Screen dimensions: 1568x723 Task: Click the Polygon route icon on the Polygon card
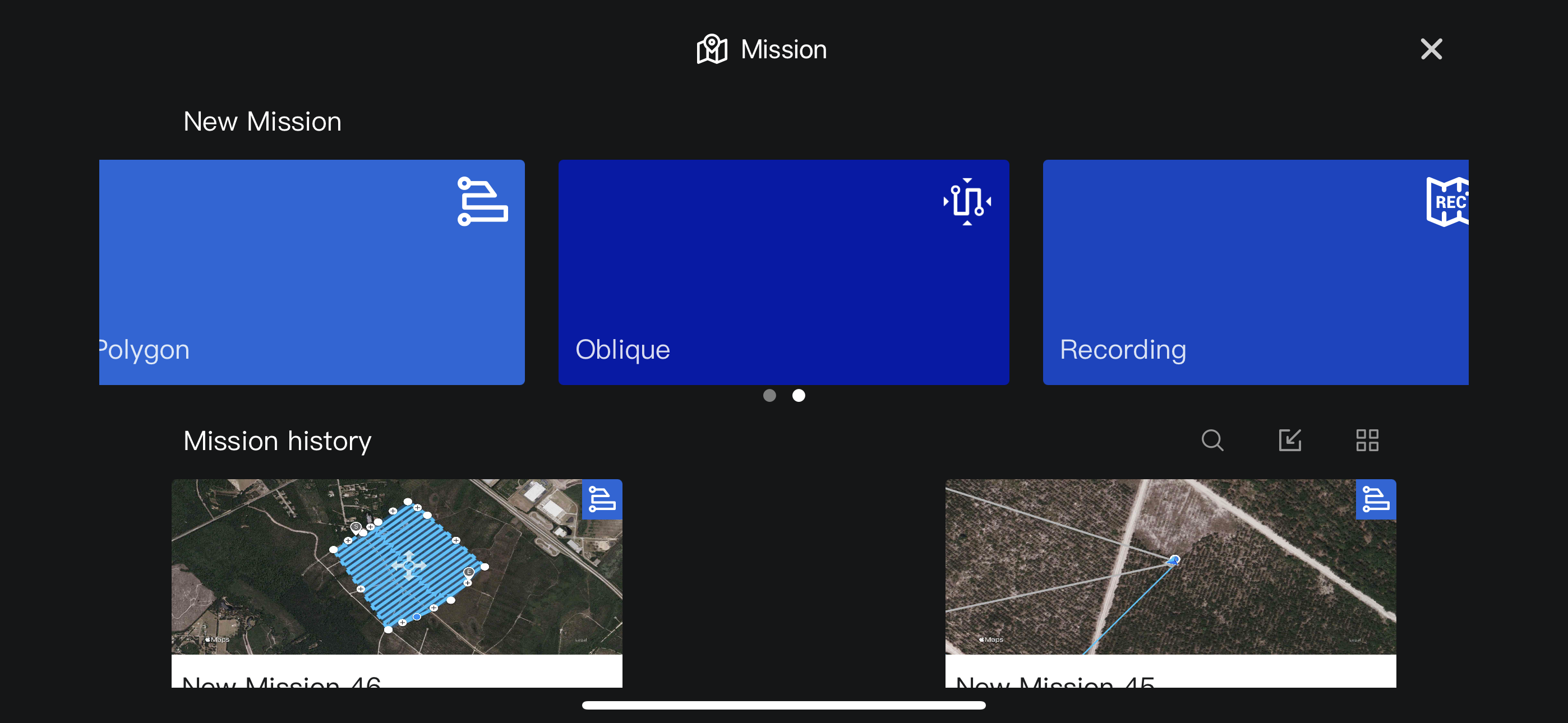pos(482,201)
